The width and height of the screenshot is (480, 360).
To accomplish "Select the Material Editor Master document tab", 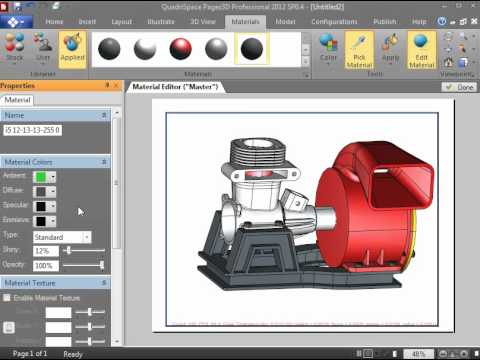I will click(175, 87).
